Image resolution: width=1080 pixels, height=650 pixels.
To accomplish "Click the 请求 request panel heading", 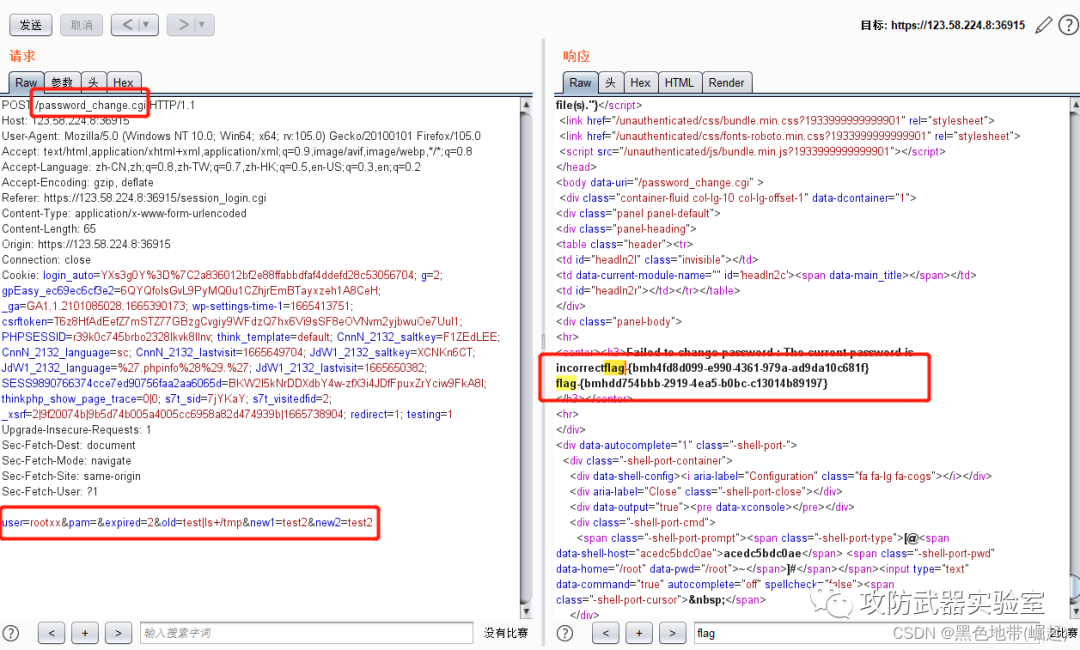I will (x=22, y=56).
